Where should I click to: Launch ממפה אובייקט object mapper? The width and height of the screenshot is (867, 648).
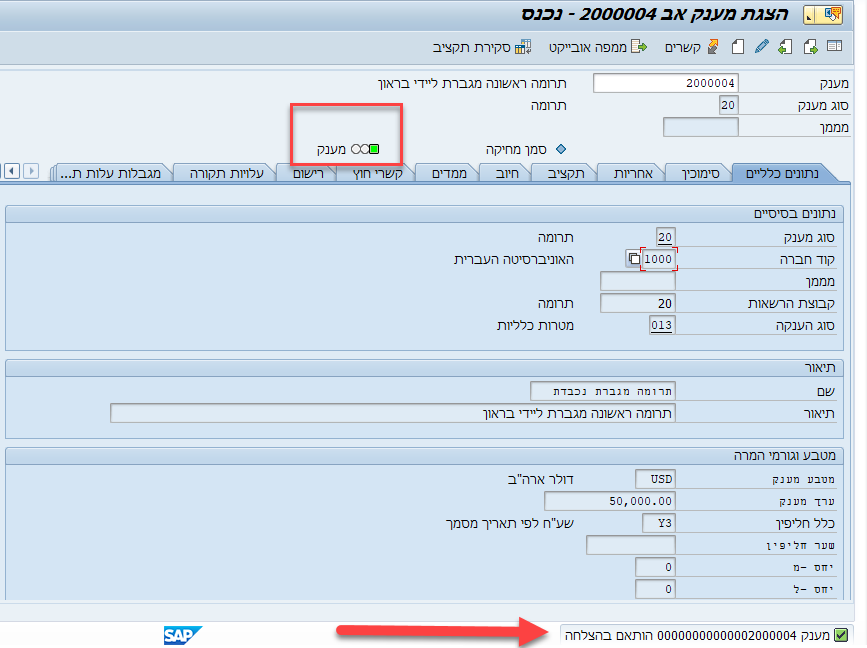598,47
